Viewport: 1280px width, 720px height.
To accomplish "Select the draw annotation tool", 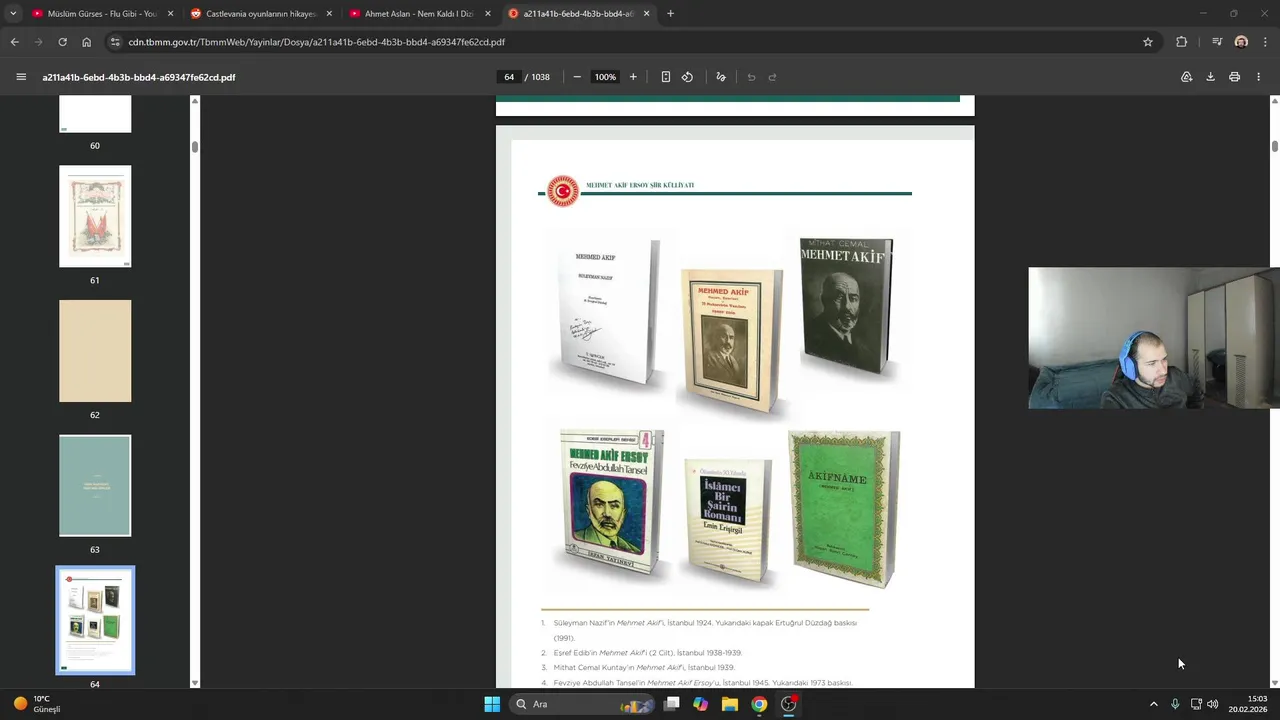I will click(x=720, y=77).
